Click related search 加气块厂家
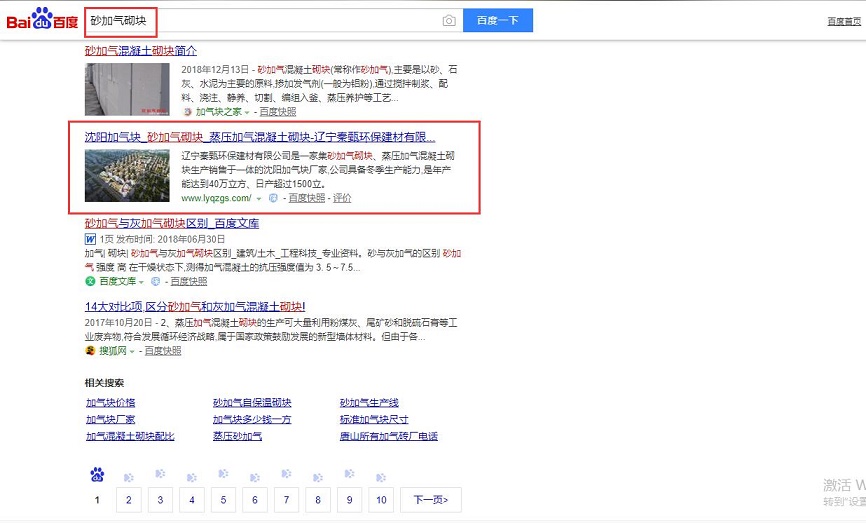The width and height of the screenshot is (866, 523). [110, 419]
